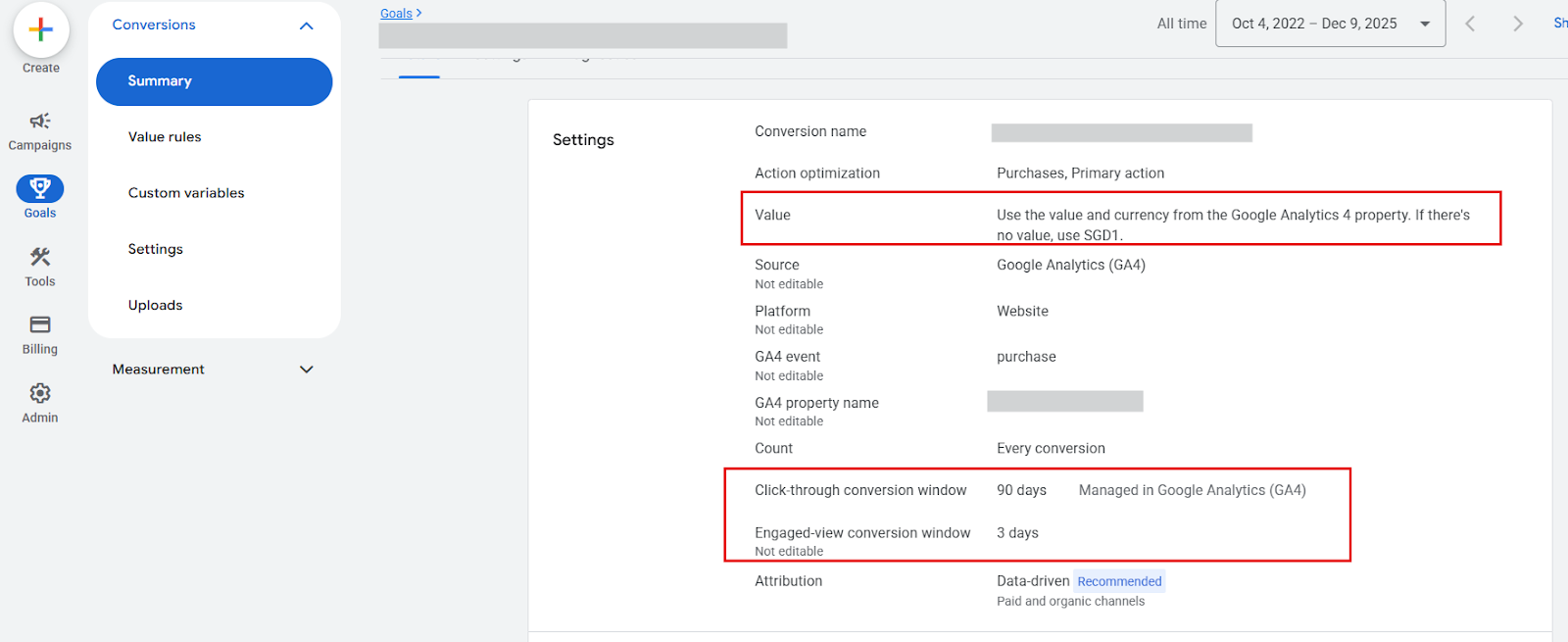
Task: Open Uploads menu item
Action: click(x=156, y=305)
